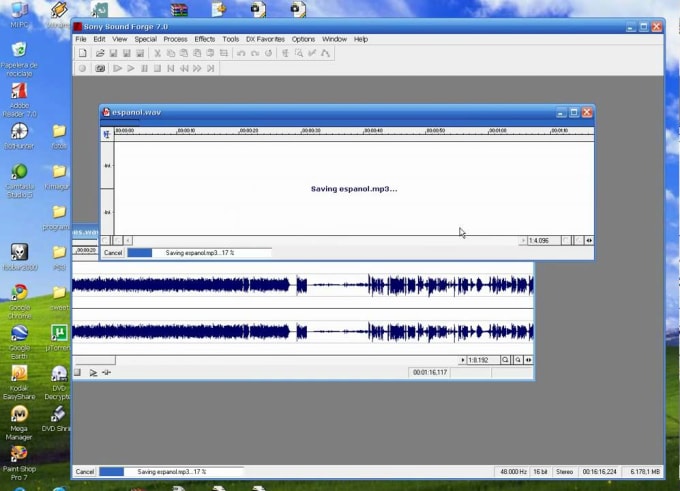
Task: Click the upper waveform channel in lower window
Action: (303, 285)
